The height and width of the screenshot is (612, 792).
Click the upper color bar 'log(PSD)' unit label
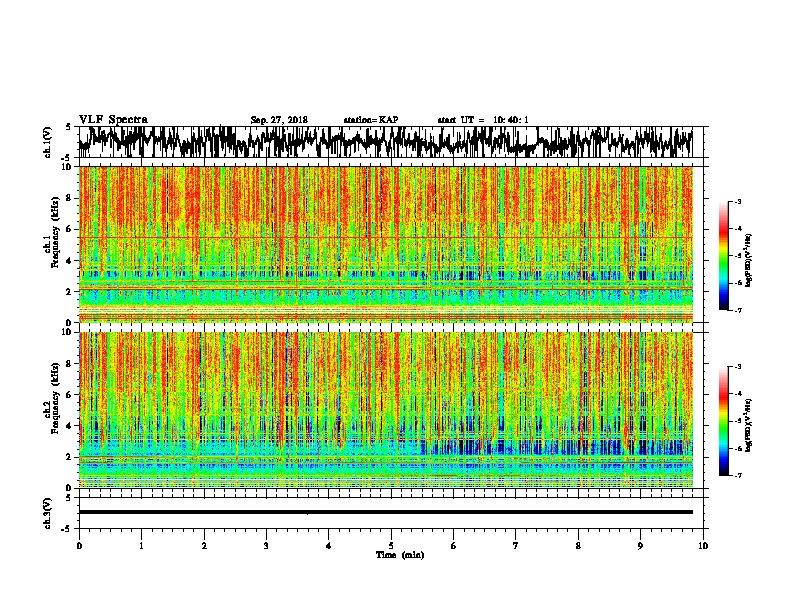point(748,260)
